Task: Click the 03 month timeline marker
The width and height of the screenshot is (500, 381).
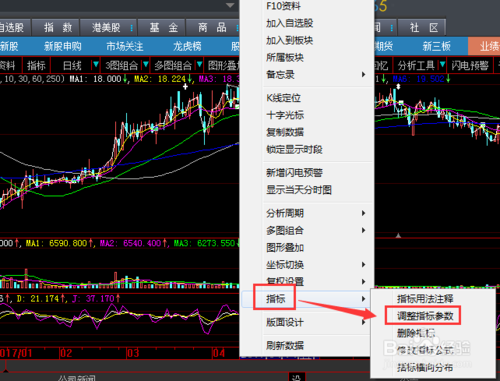Action: tap(133, 353)
